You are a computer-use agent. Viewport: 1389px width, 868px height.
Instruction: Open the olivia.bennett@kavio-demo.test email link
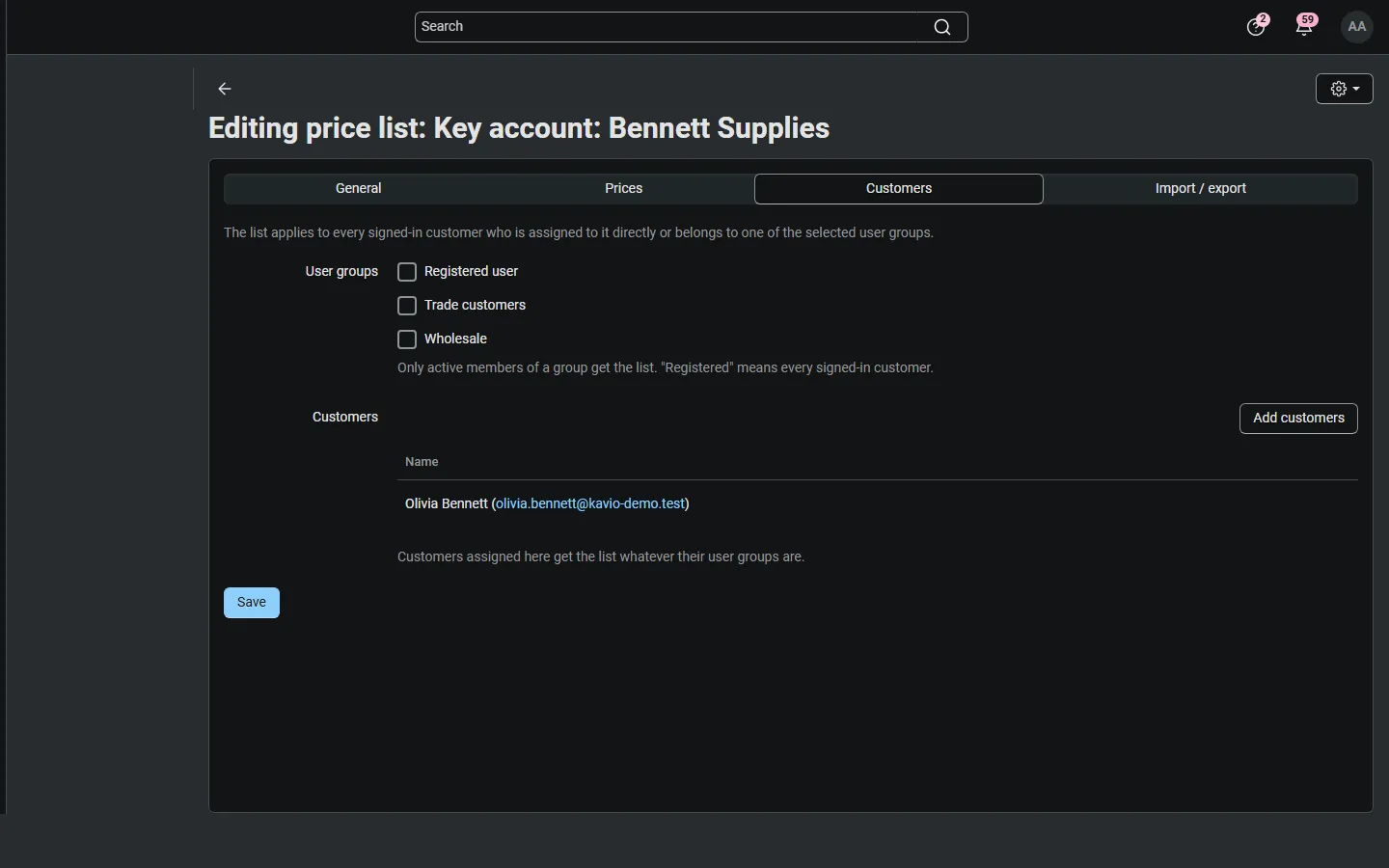pos(590,504)
